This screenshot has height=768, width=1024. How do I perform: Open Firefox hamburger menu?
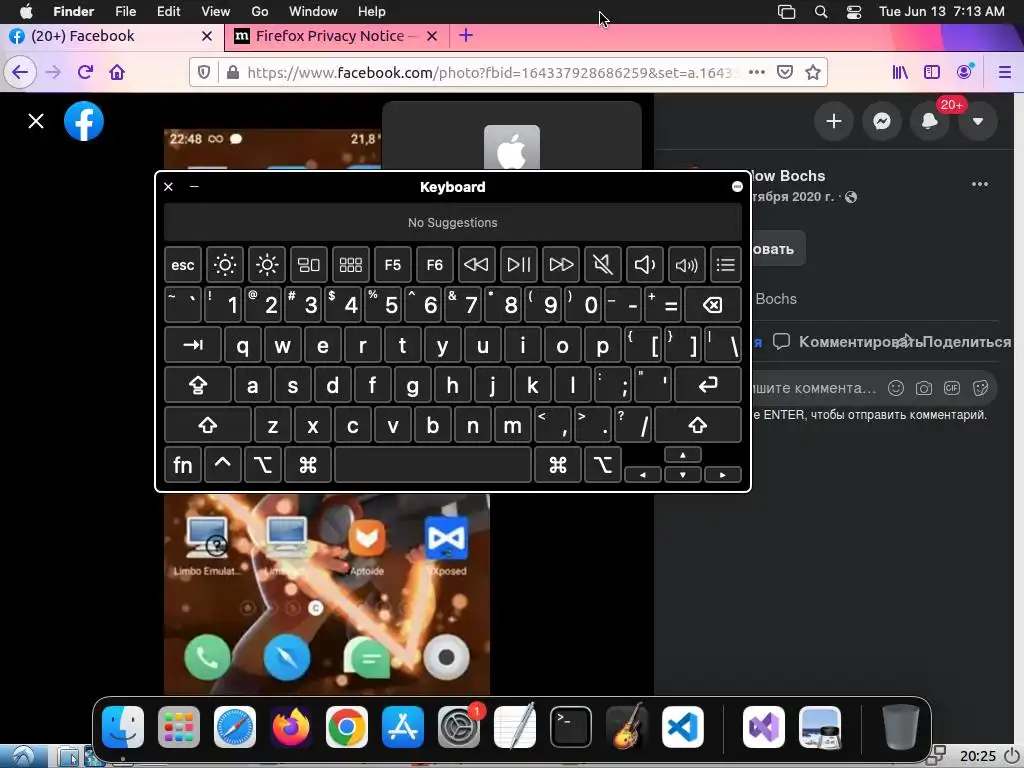[x=1005, y=72]
